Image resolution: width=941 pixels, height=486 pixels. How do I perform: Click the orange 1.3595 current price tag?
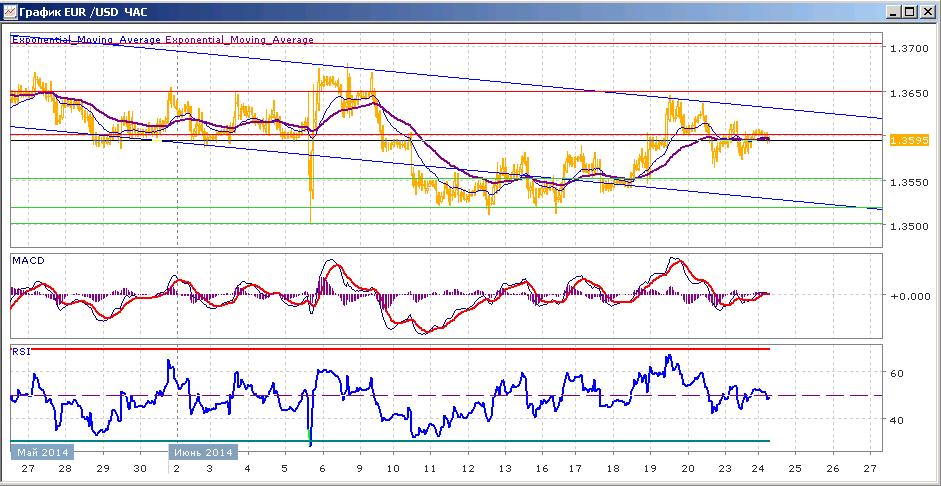click(909, 140)
